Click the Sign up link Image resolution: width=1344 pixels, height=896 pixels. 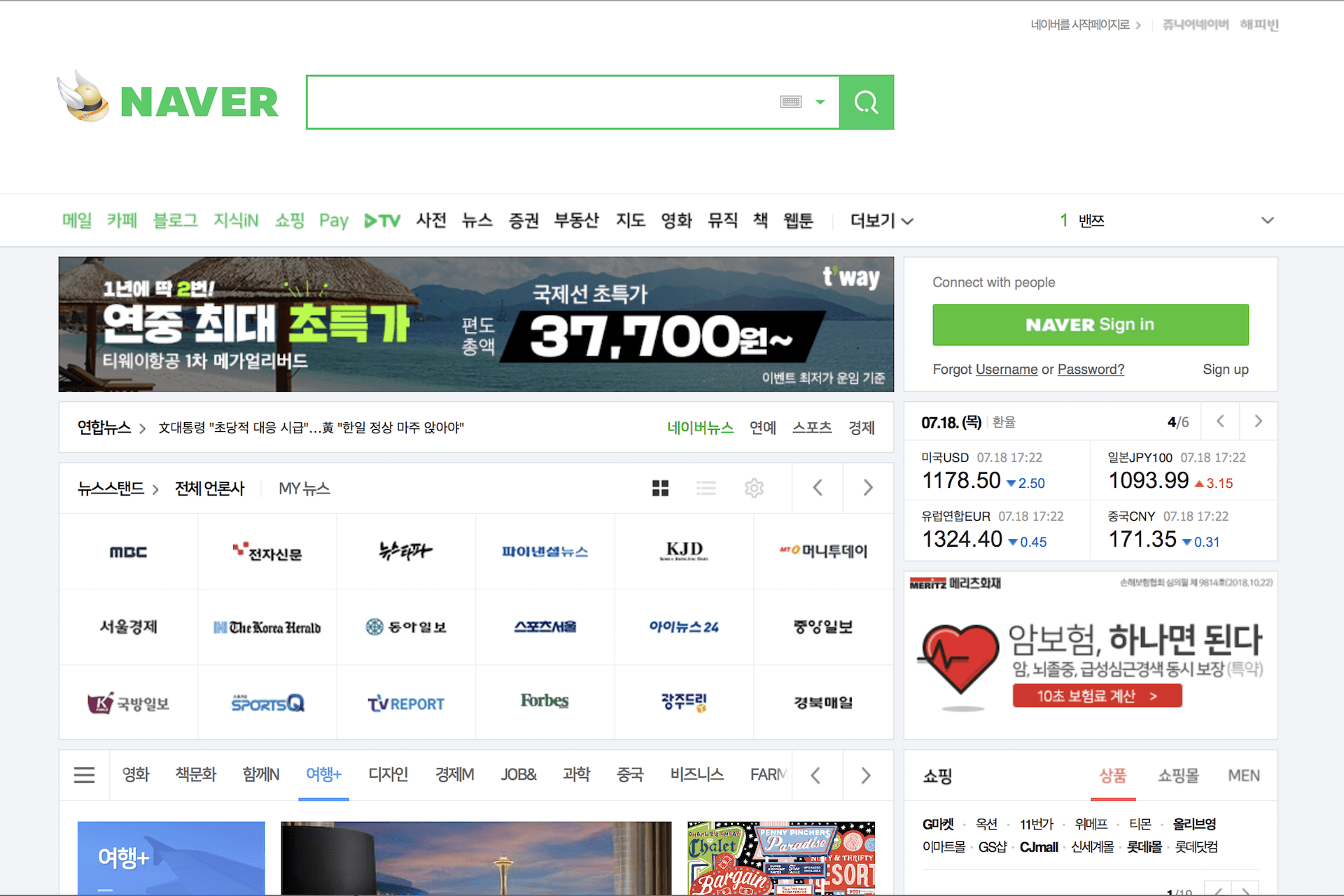[x=1226, y=370]
